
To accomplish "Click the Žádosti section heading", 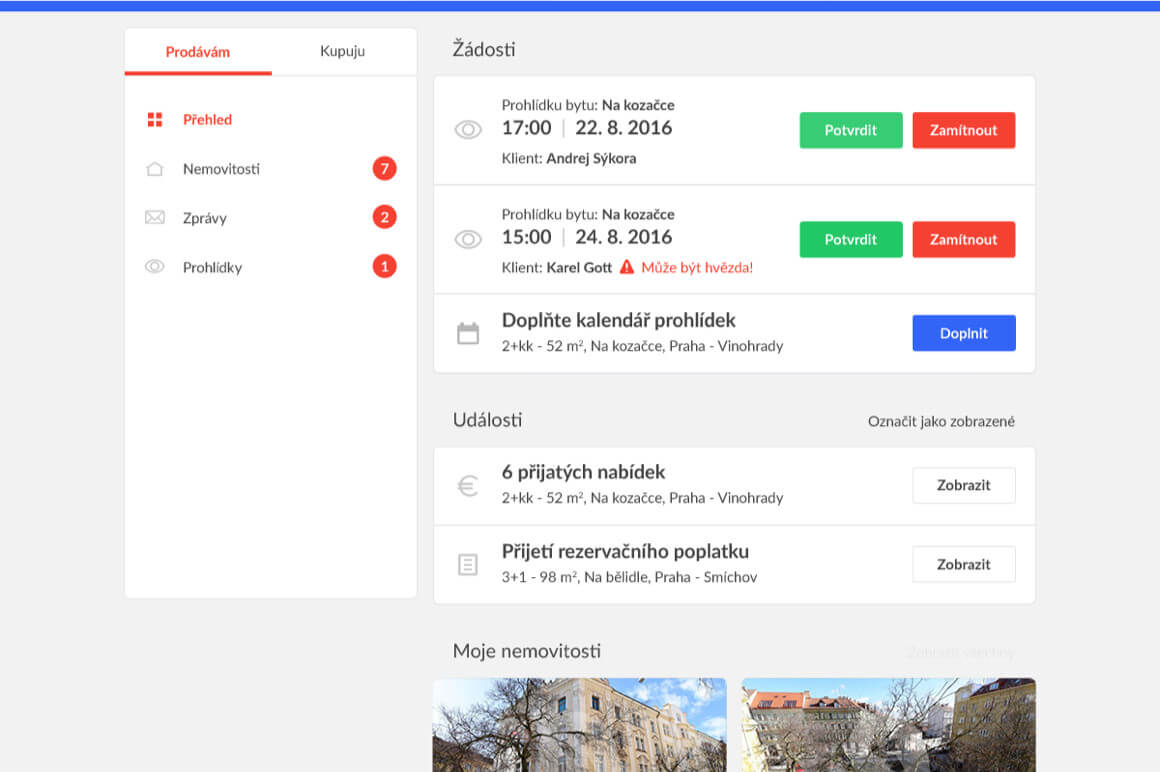I will [x=484, y=50].
